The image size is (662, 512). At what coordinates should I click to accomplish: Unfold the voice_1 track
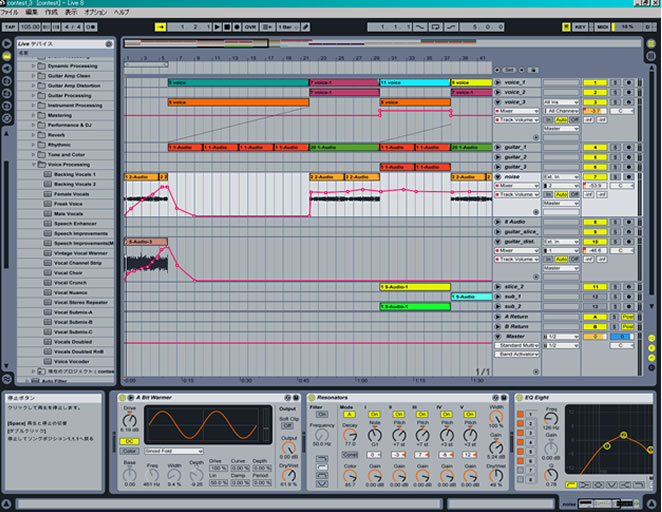click(498, 83)
